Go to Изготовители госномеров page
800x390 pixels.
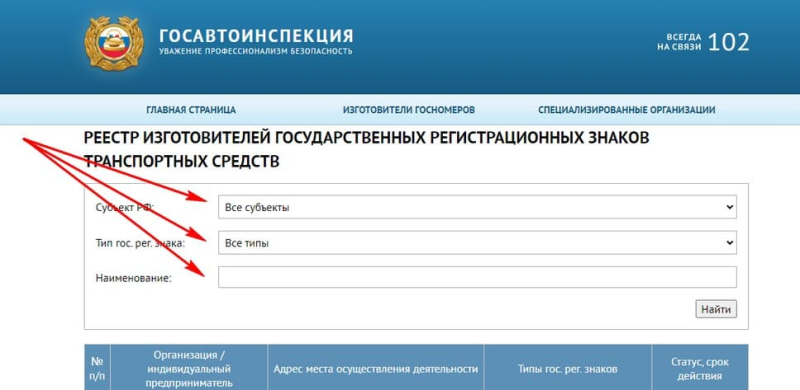coord(409,110)
